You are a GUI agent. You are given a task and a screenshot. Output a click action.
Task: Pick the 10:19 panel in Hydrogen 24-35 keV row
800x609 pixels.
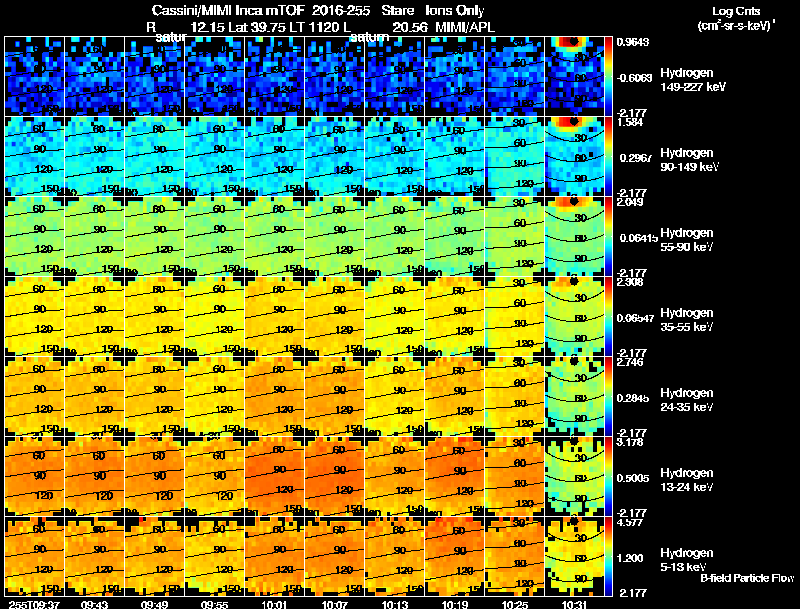point(455,396)
